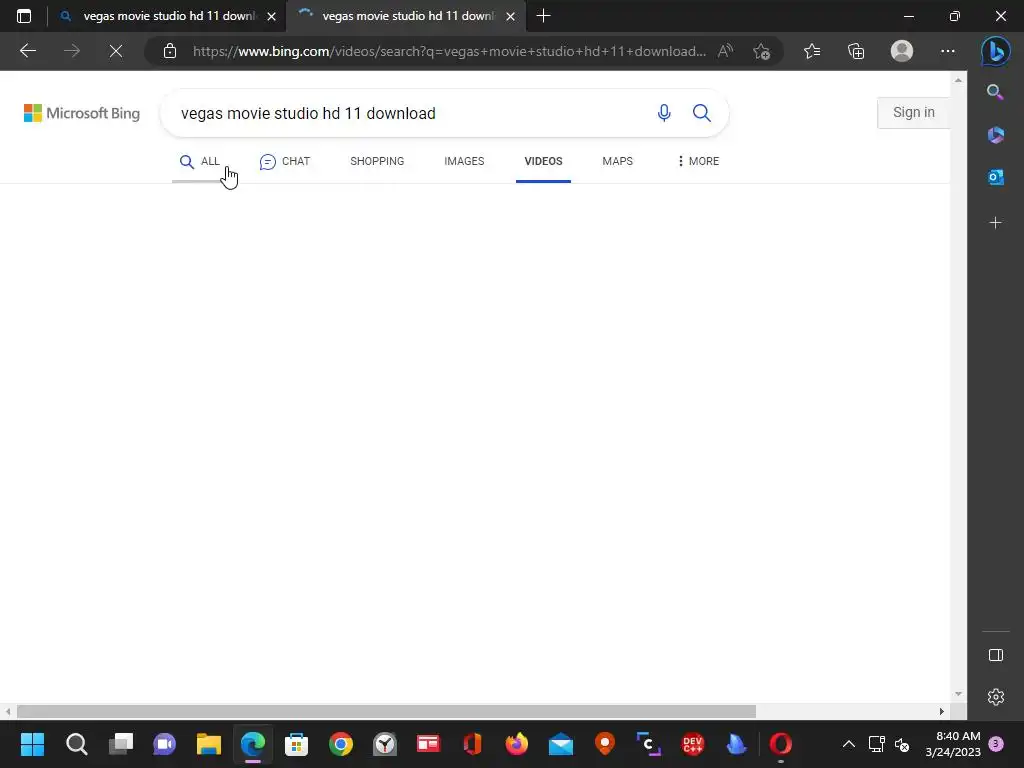
Task: Click the Sign in button
Action: tap(913, 112)
